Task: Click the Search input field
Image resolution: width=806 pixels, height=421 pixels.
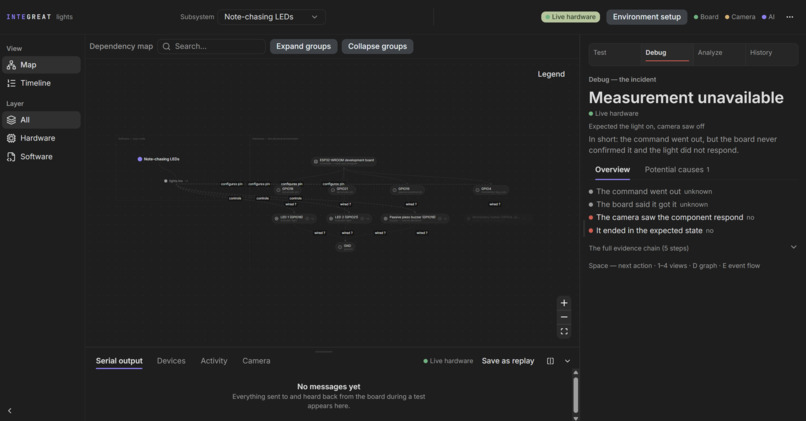Action: (x=211, y=46)
